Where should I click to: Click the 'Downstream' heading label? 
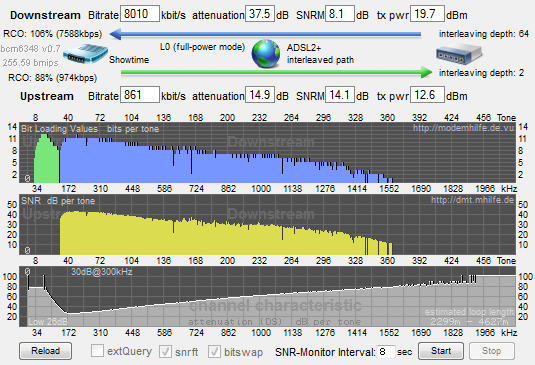point(45,15)
